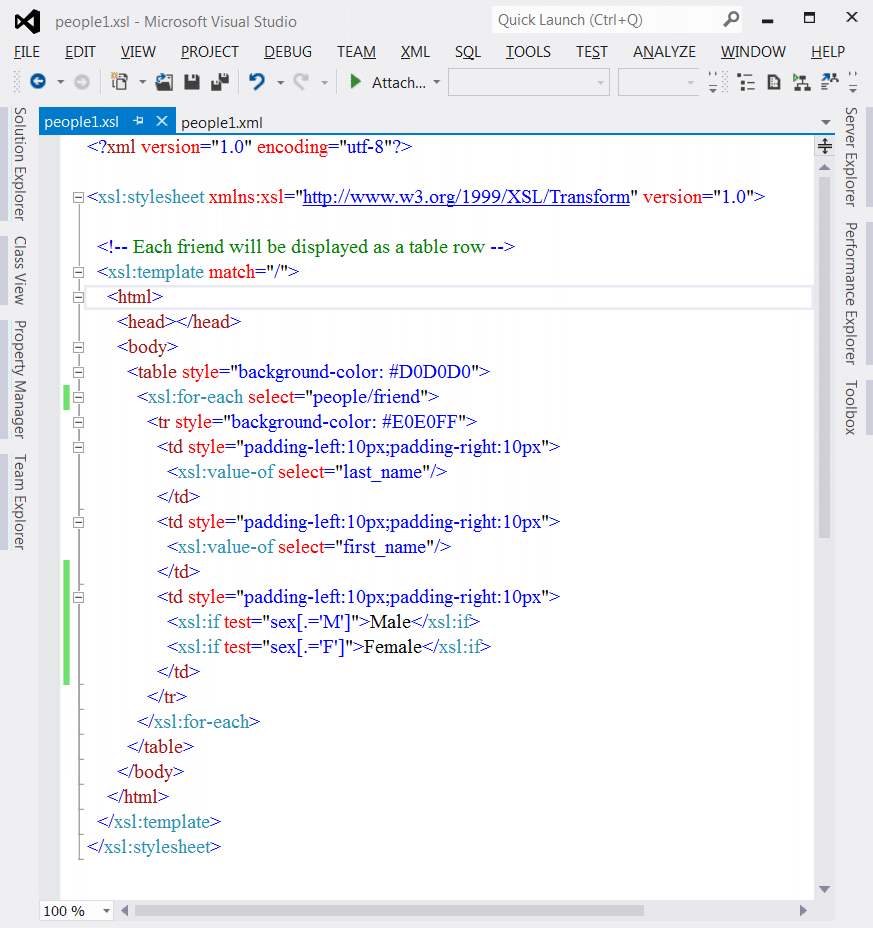Collapse the xsl:template outline node
Image resolution: width=873 pixels, height=928 pixels.
78,273
